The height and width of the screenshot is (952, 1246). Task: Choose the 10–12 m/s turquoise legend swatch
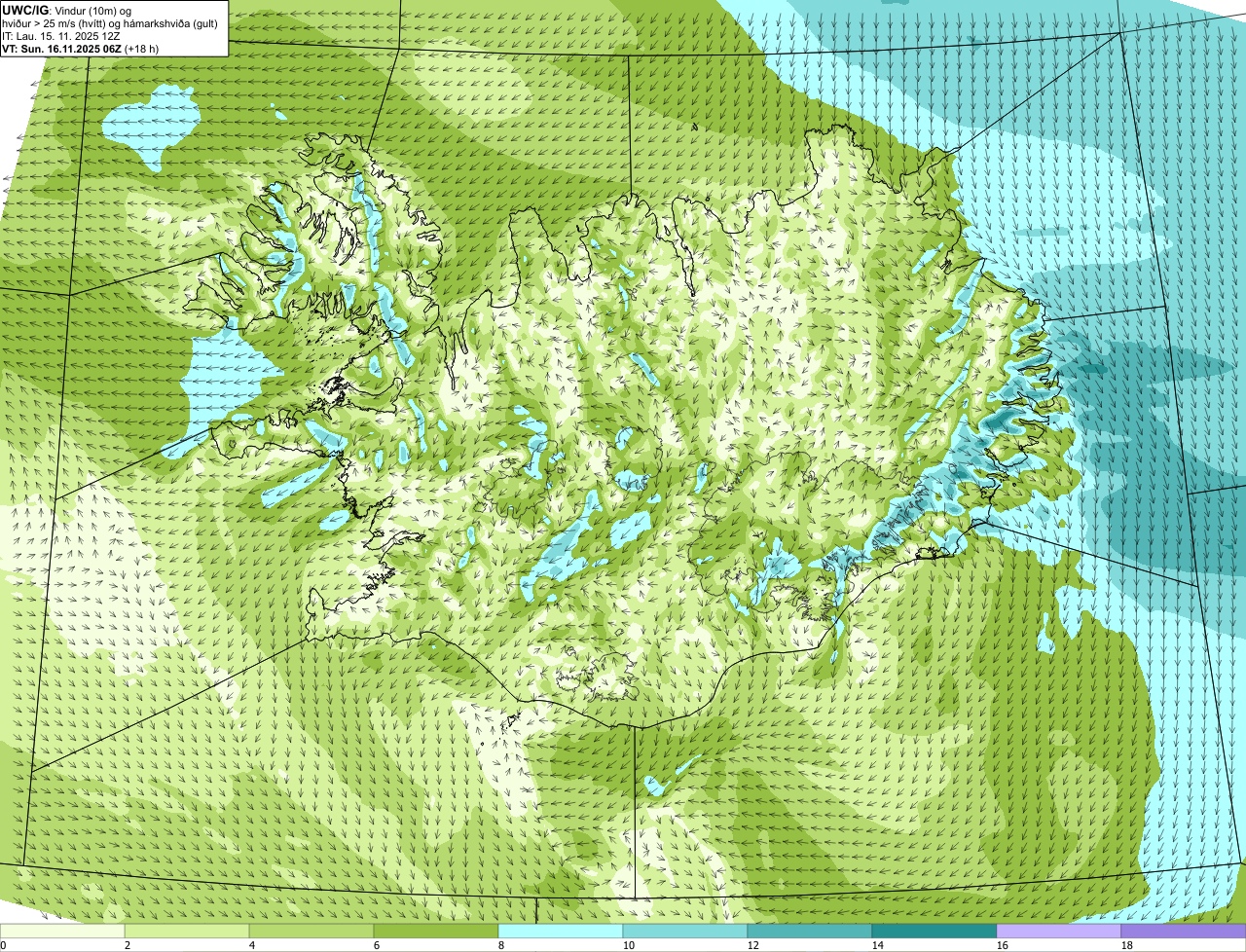tap(685, 931)
